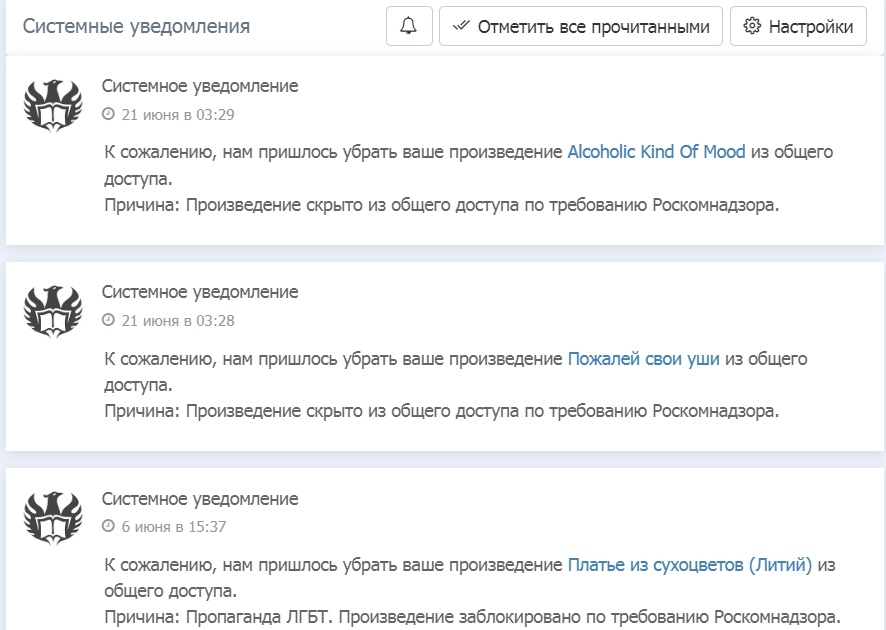Screen dimensions: 886x630
Task: Click the bell notifications icon button
Action: [x=408, y=27]
